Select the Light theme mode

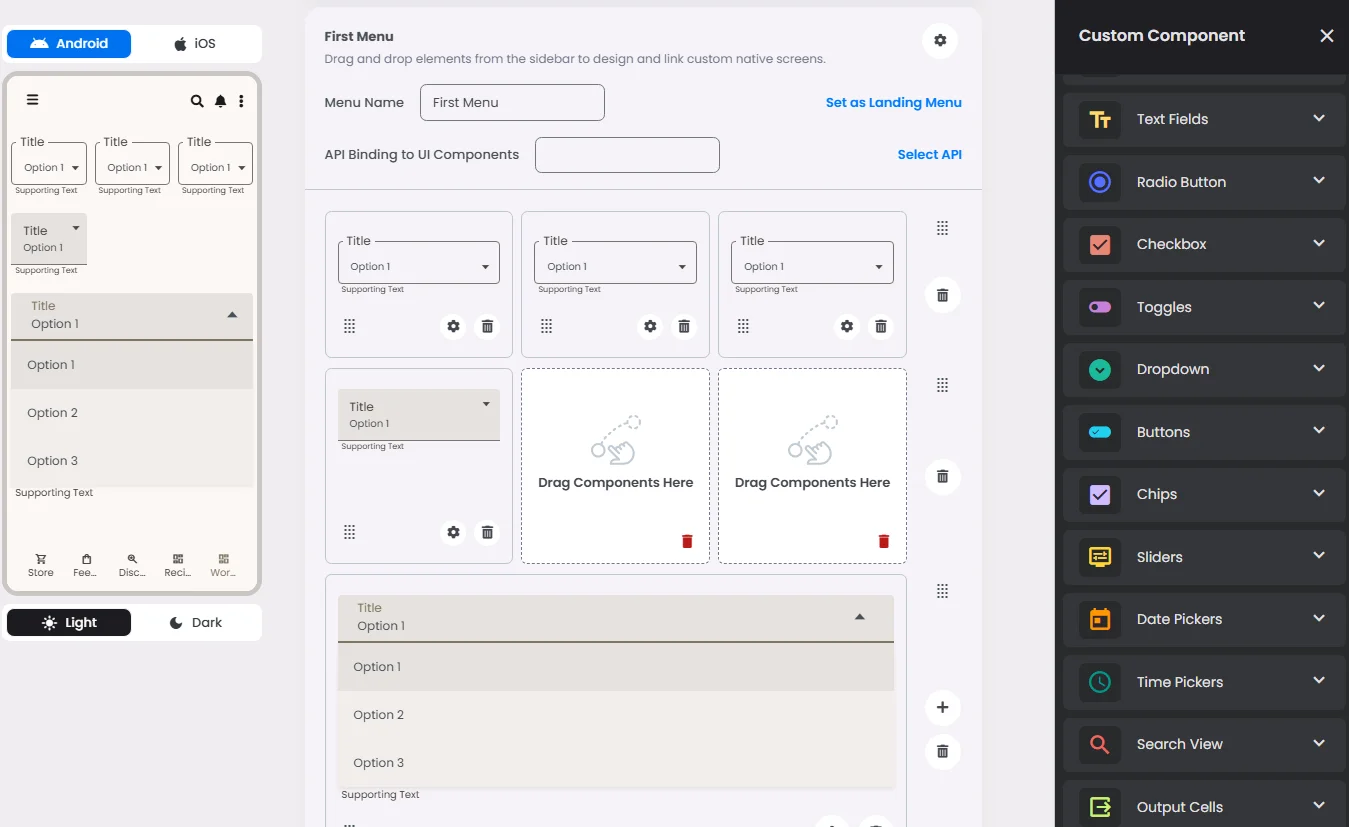(69, 622)
